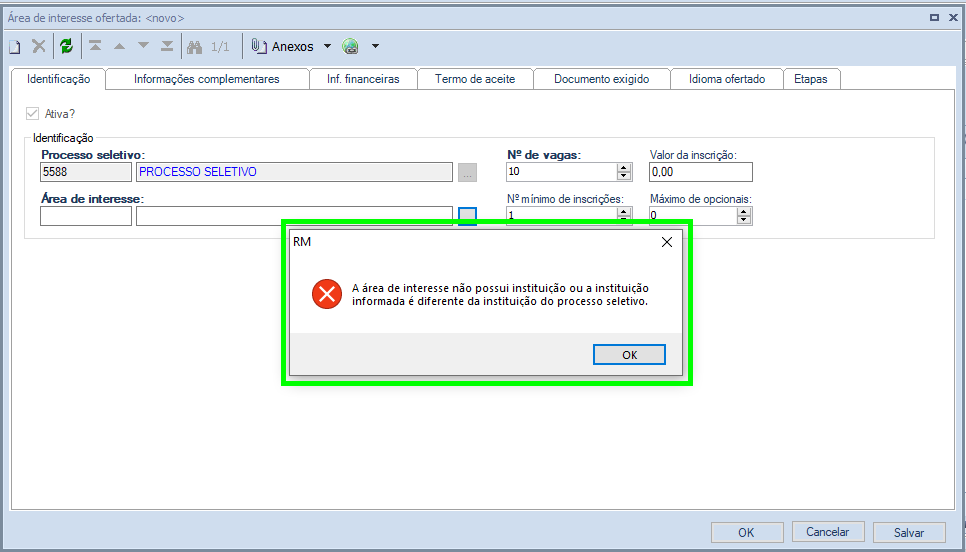
Task: Refresh the record with green arrows icon
Action: coord(67,46)
